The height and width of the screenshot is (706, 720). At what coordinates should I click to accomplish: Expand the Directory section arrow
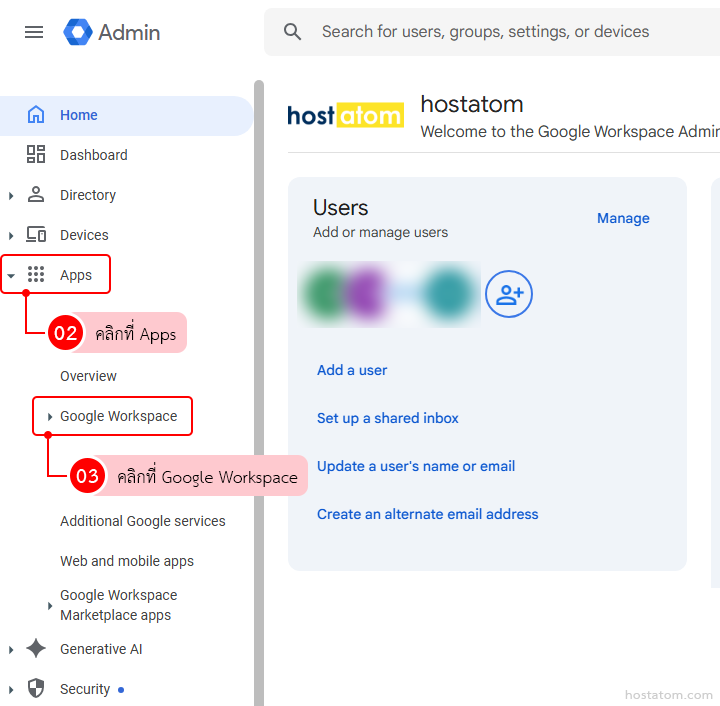(11, 196)
